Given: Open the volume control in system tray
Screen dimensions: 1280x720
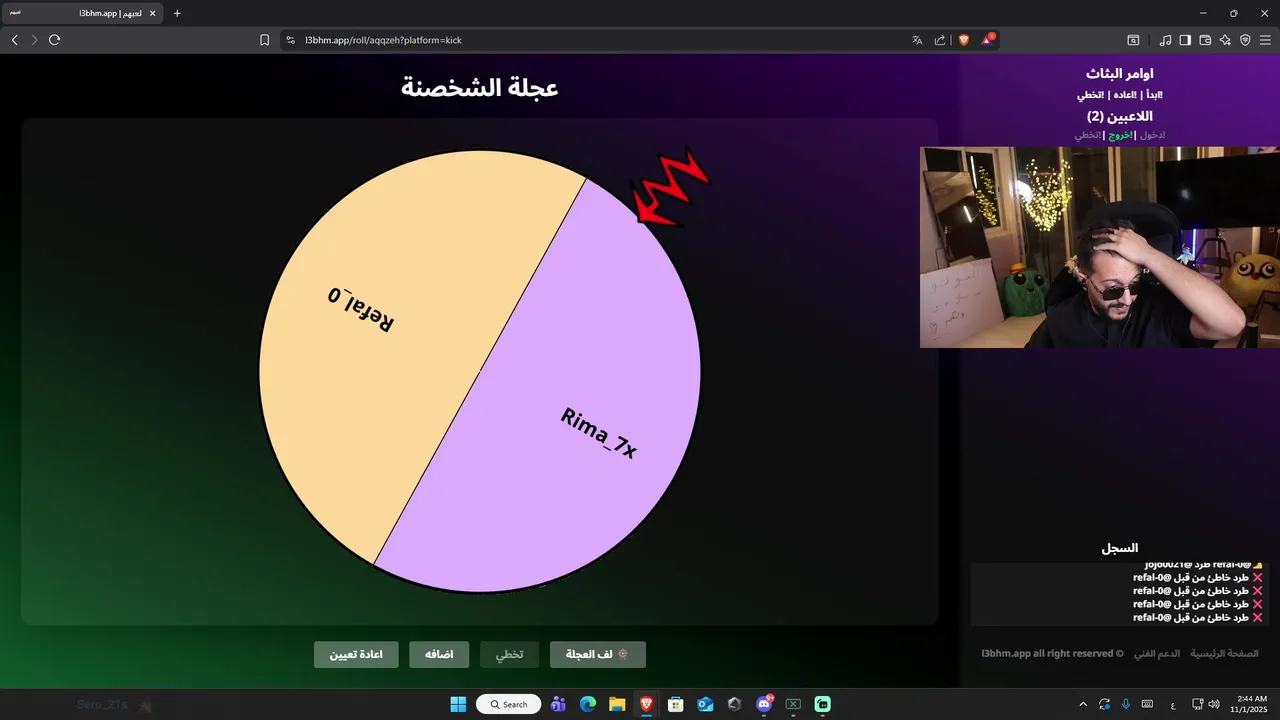Looking at the screenshot, I should click(x=1214, y=704).
